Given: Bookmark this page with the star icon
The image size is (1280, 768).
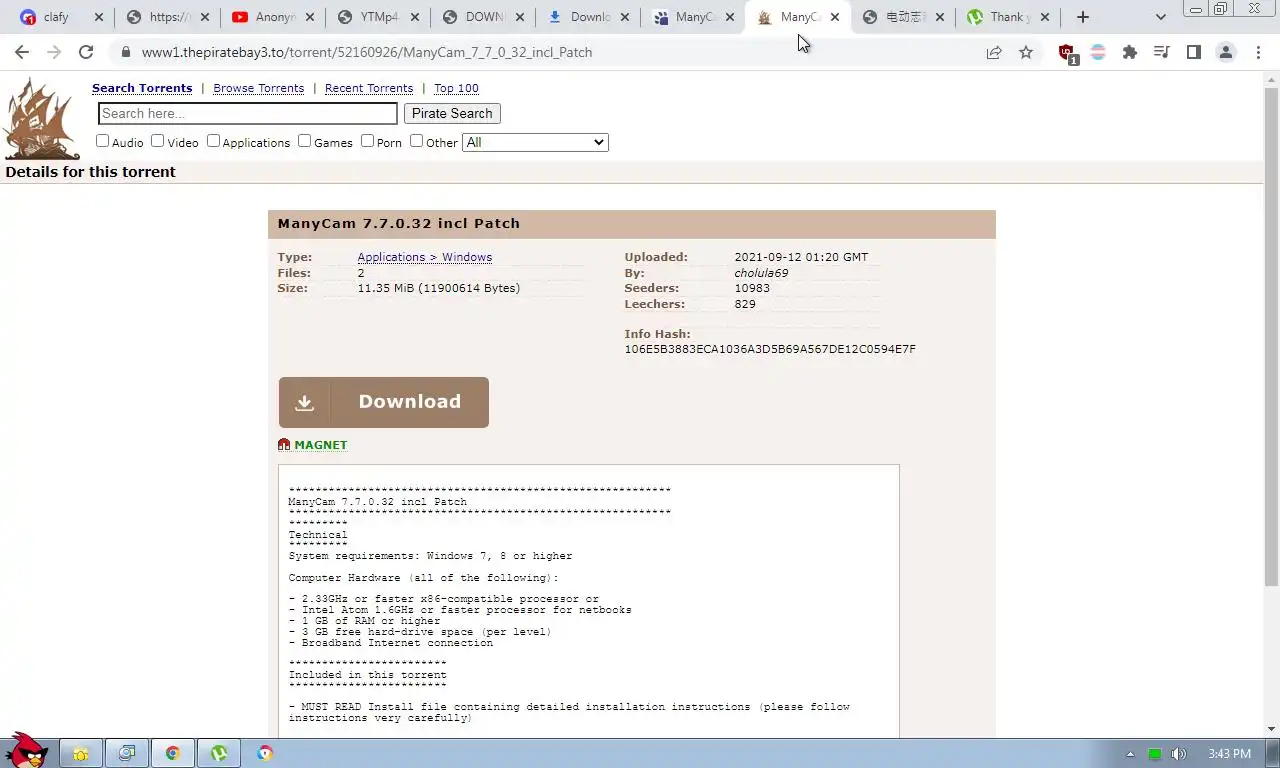Looking at the screenshot, I should point(1026,52).
